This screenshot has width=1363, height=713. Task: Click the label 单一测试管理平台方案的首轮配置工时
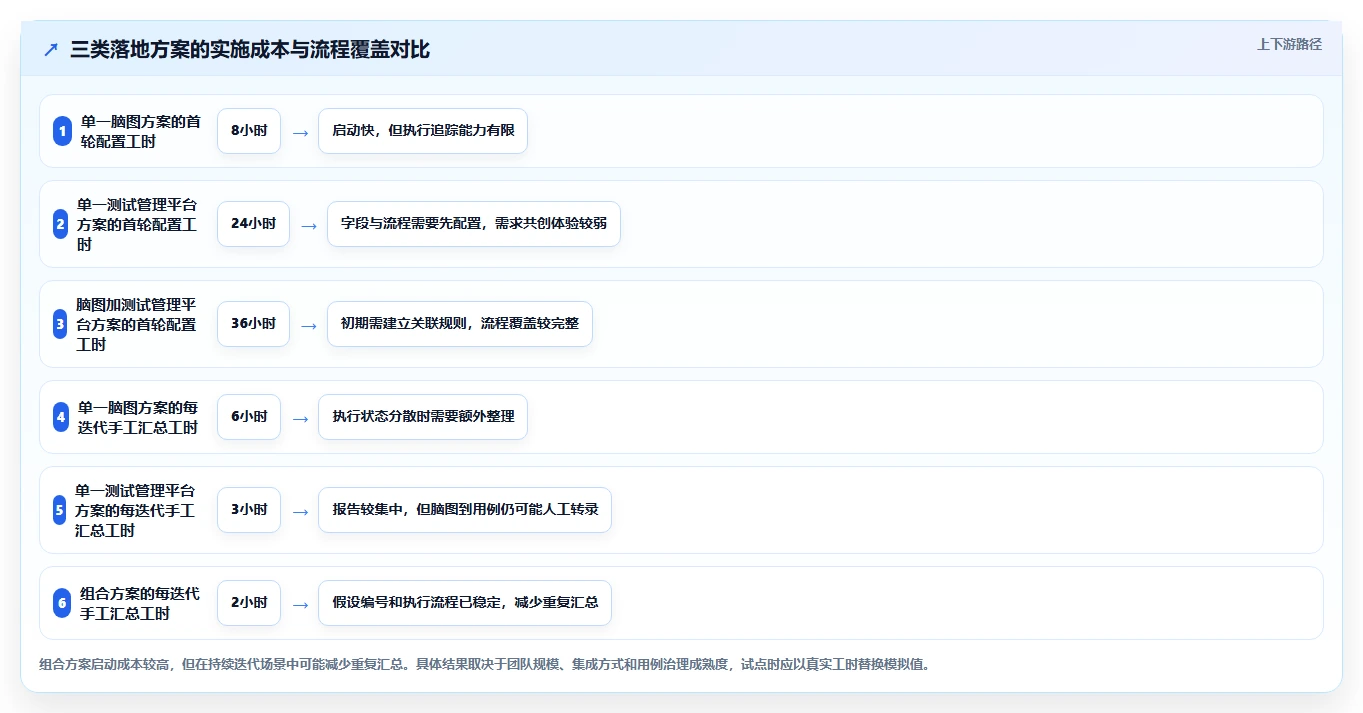(137, 224)
